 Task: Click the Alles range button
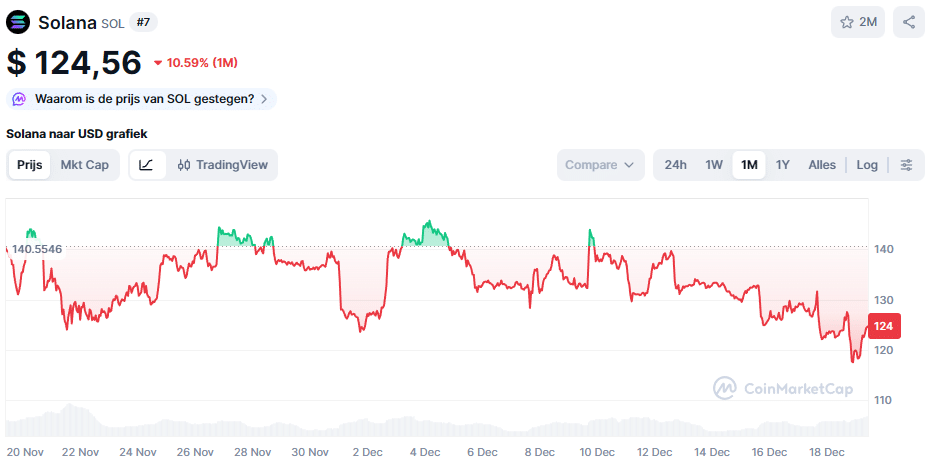pyautogui.click(x=822, y=165)
